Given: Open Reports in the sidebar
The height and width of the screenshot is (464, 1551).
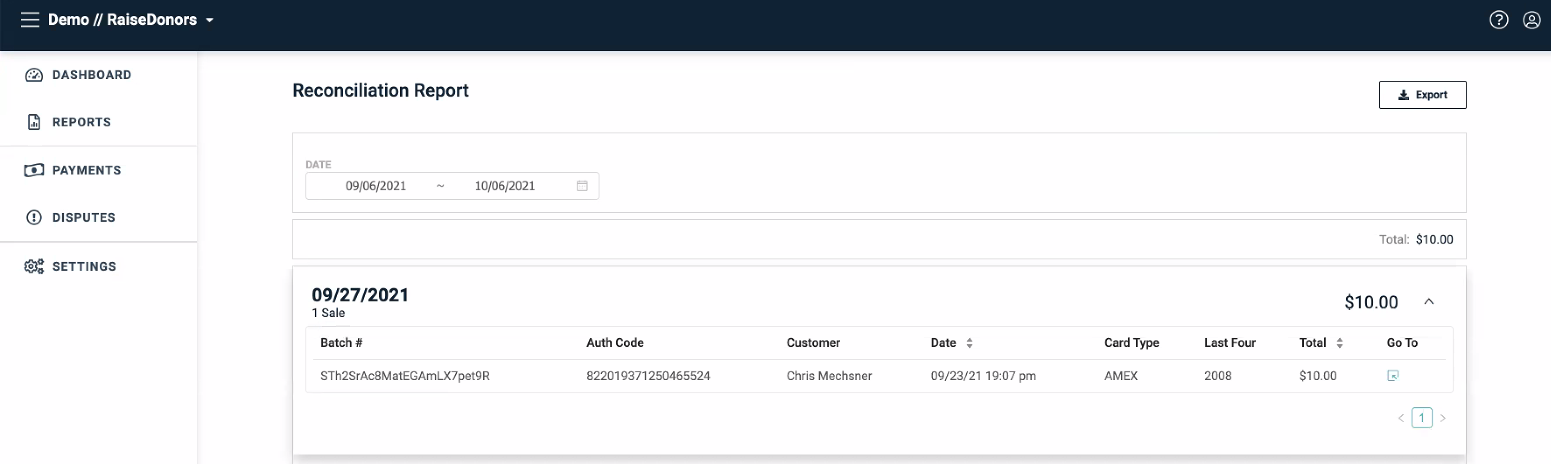Looking at the screenshot, I should 81,122.
